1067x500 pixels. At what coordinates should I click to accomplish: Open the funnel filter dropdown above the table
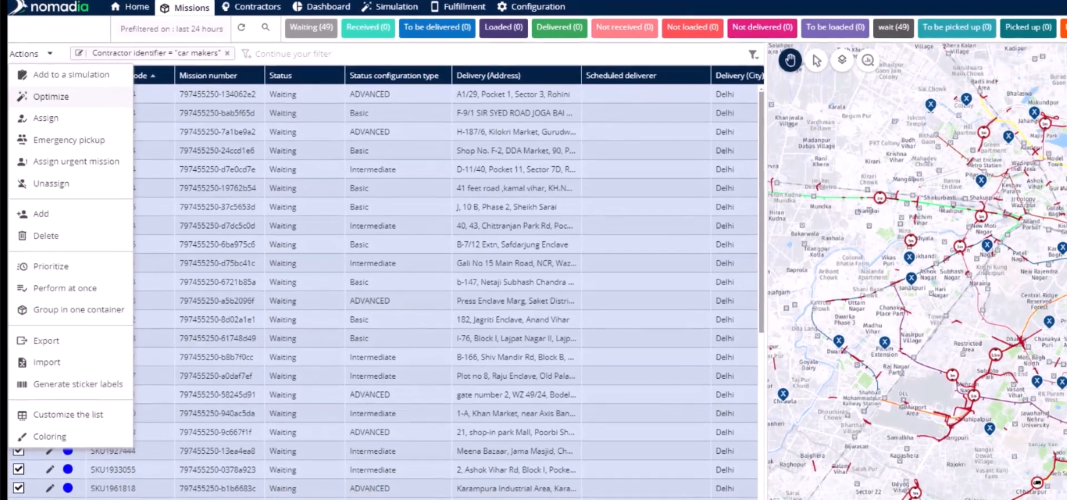753,54
